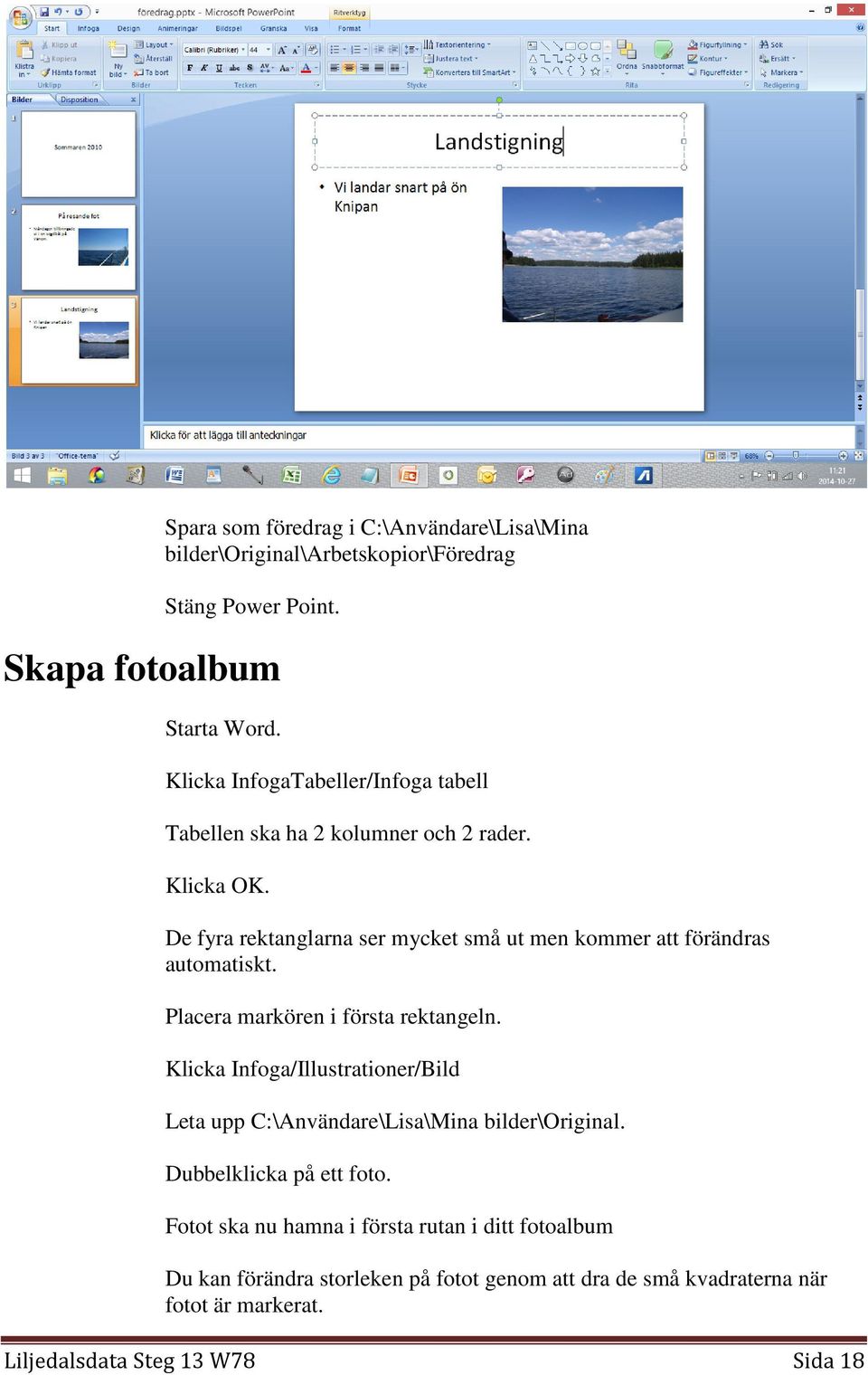
Task: Click Ta bort to delete slide
Action: [151, 72]
